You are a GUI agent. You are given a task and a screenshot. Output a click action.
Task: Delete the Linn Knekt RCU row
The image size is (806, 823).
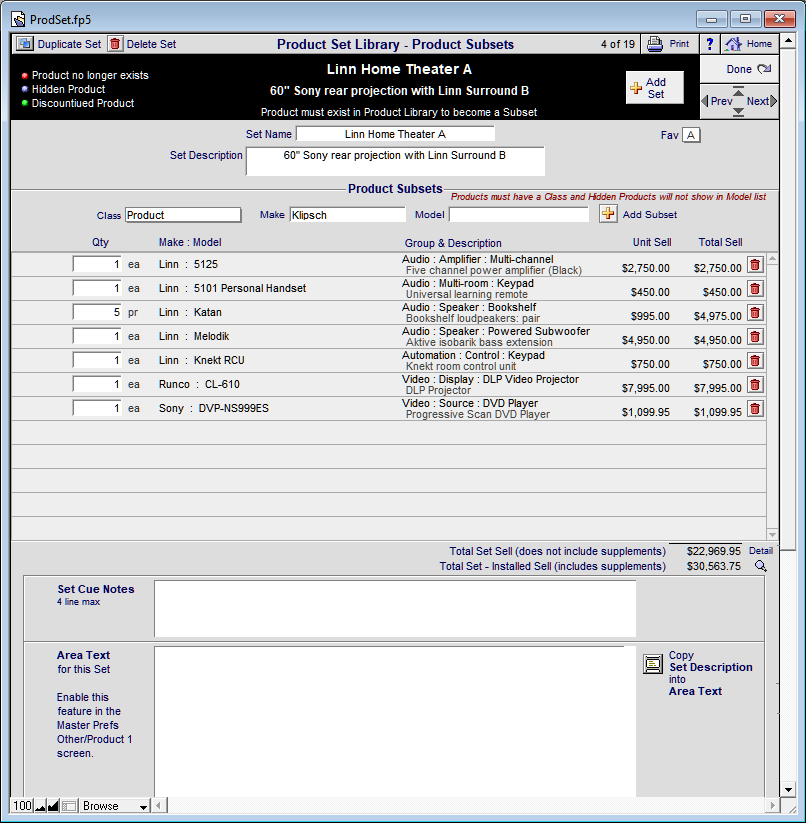click(x=755, y=361)
